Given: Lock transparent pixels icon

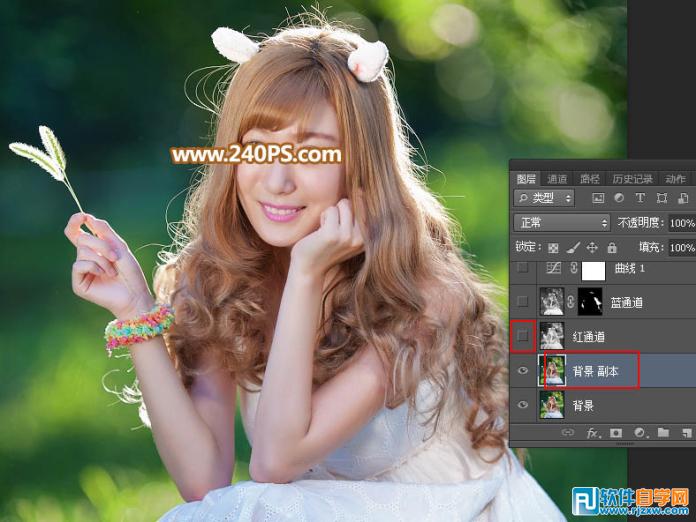Looking at the screenshot, I should (553, 248).
